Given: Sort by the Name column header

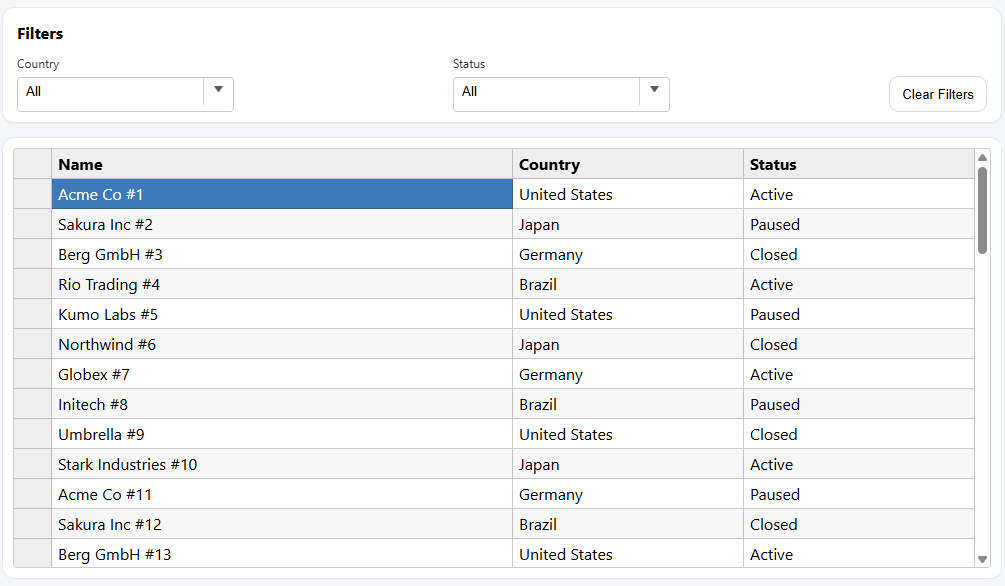Looking at the screenshot, I should pos(281,165).
